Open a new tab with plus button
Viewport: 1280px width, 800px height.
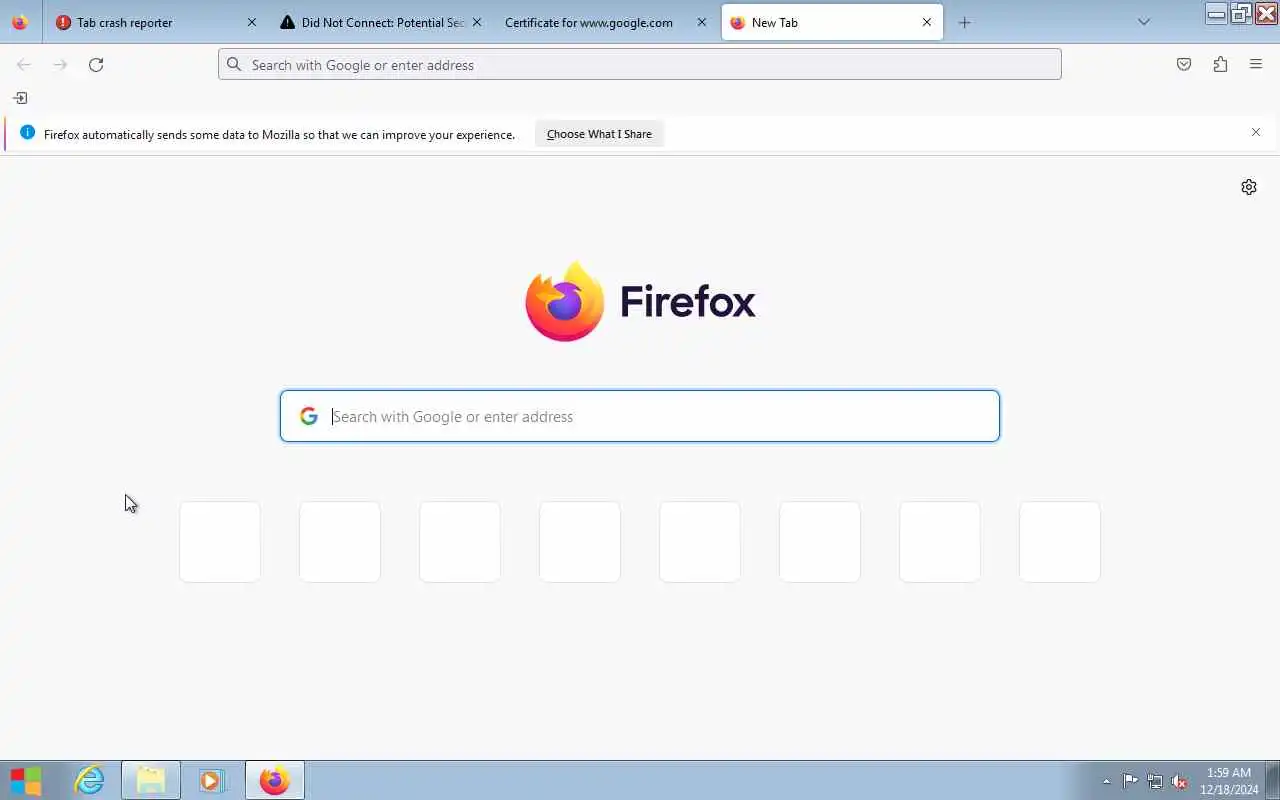point(964,22)
